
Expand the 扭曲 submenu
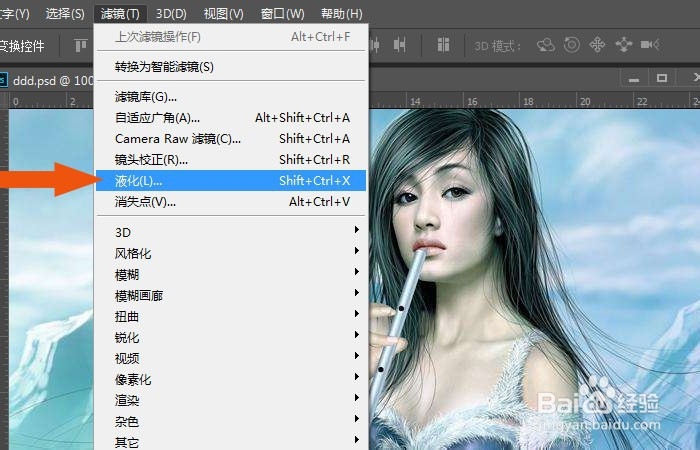[x=231, y=317]
